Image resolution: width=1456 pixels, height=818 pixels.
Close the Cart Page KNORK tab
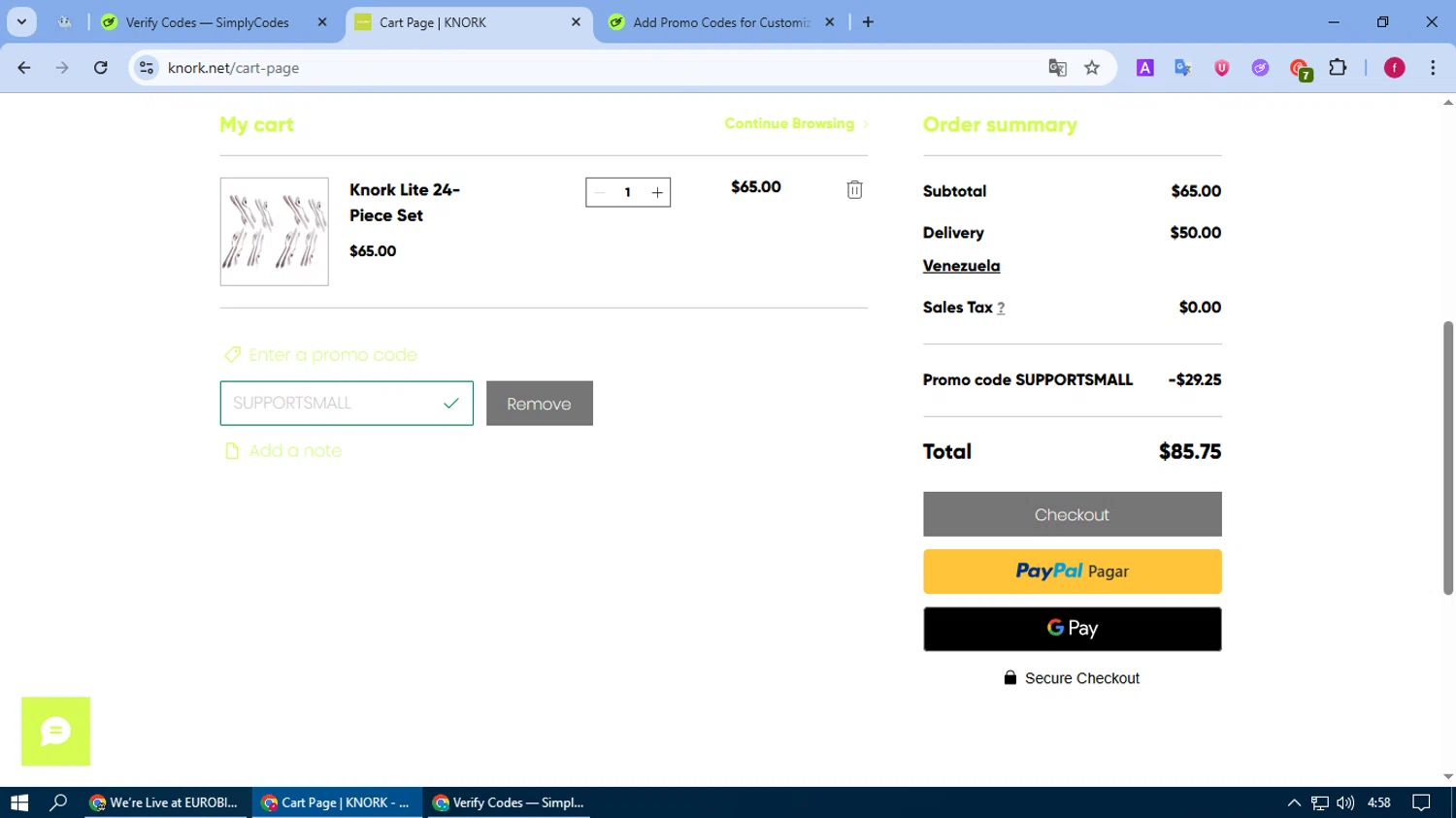[x=576, y=22]
